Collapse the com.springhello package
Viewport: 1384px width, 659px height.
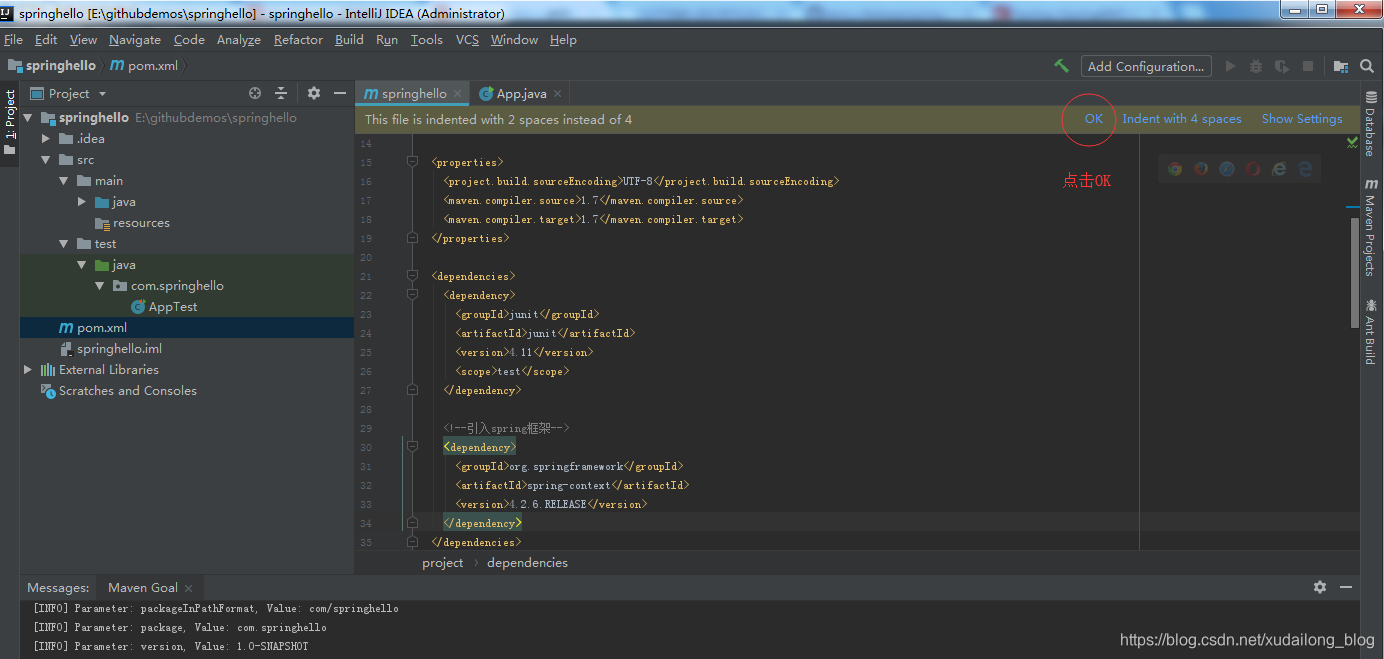(100, 286)
